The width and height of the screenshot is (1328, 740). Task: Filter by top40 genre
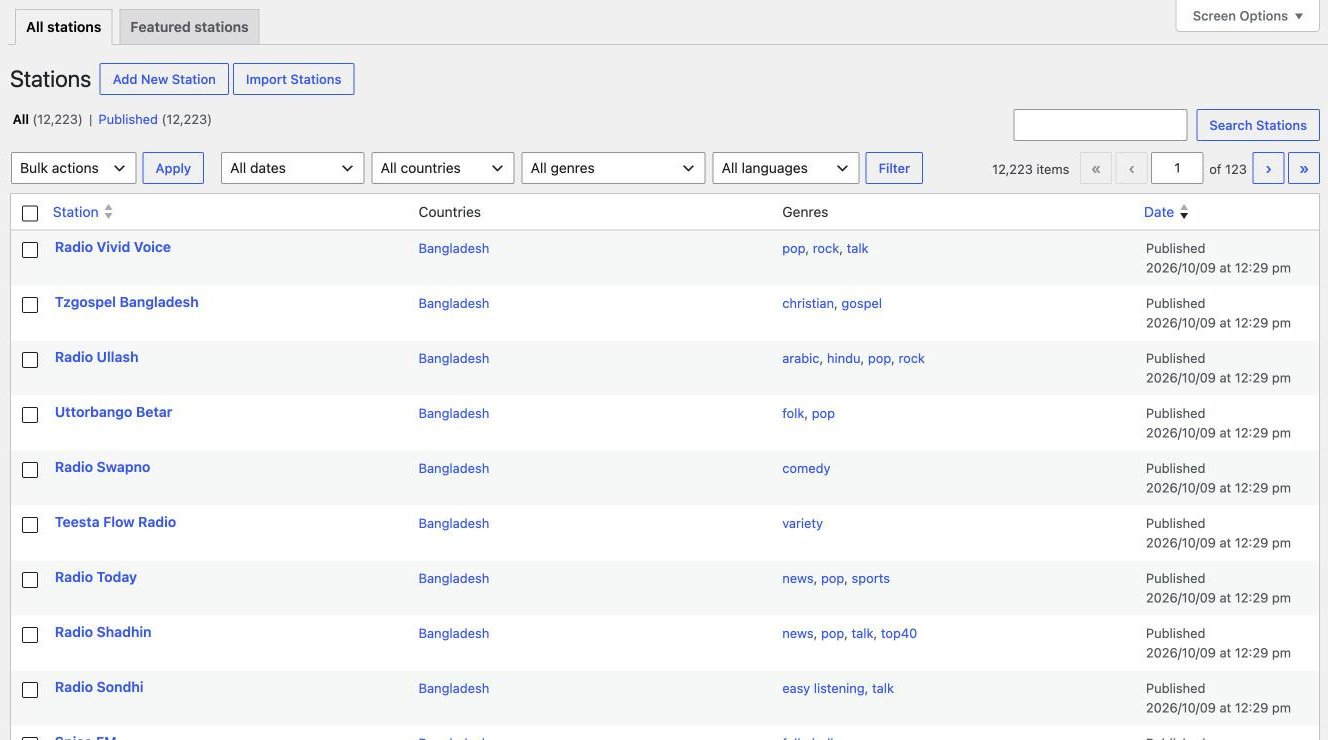pos(899,633)
